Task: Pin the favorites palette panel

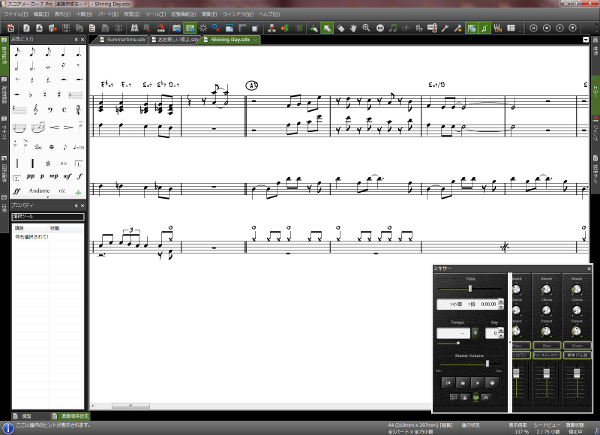Action: click(76, 39)
